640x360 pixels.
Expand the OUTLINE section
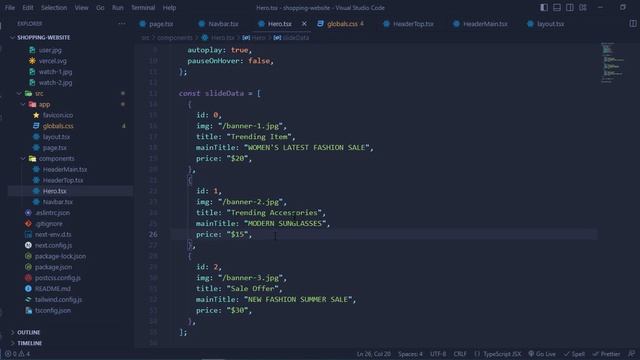(x=29, y=332)
